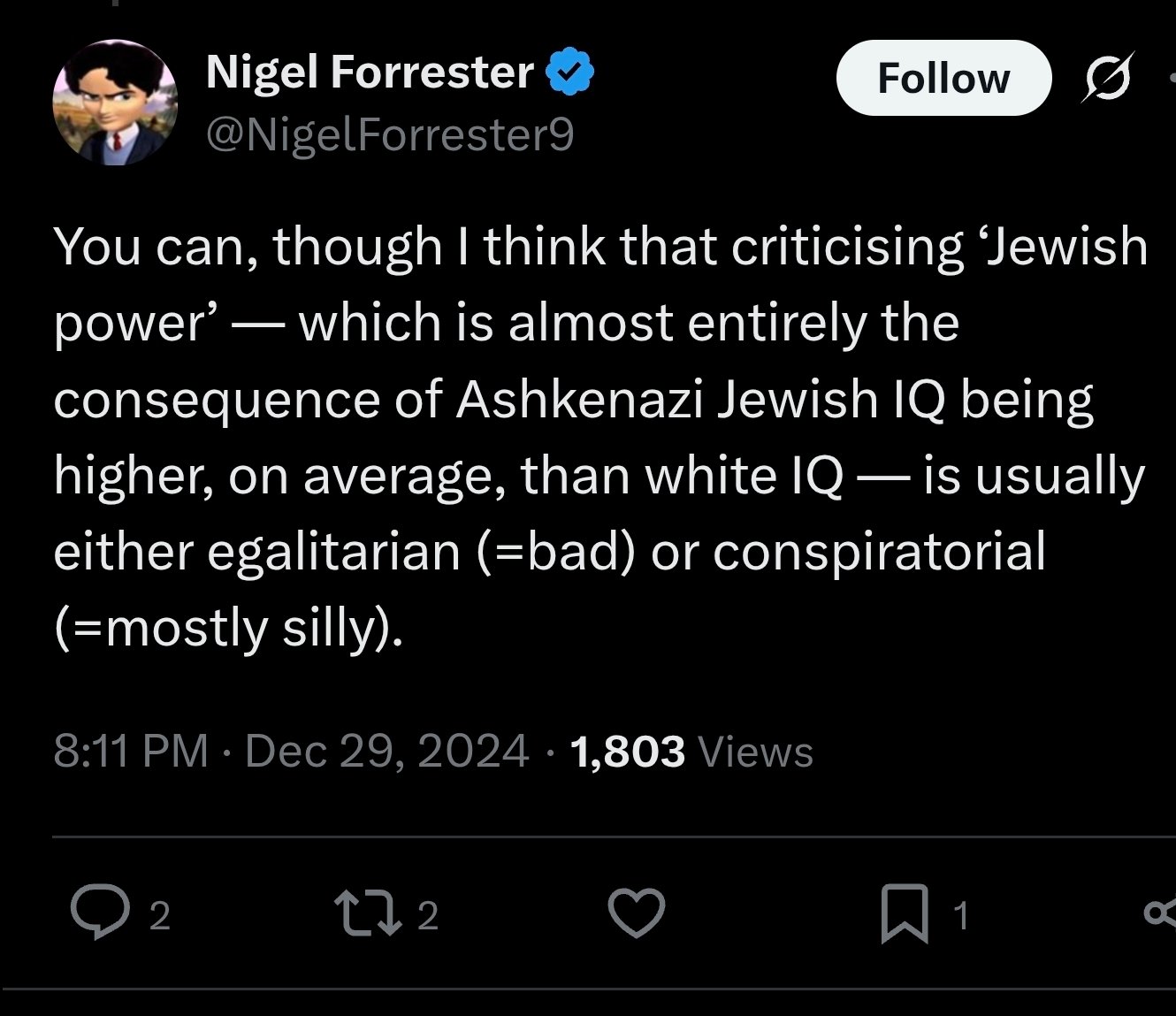Click the repost count of 2

[x=428, y=916]
